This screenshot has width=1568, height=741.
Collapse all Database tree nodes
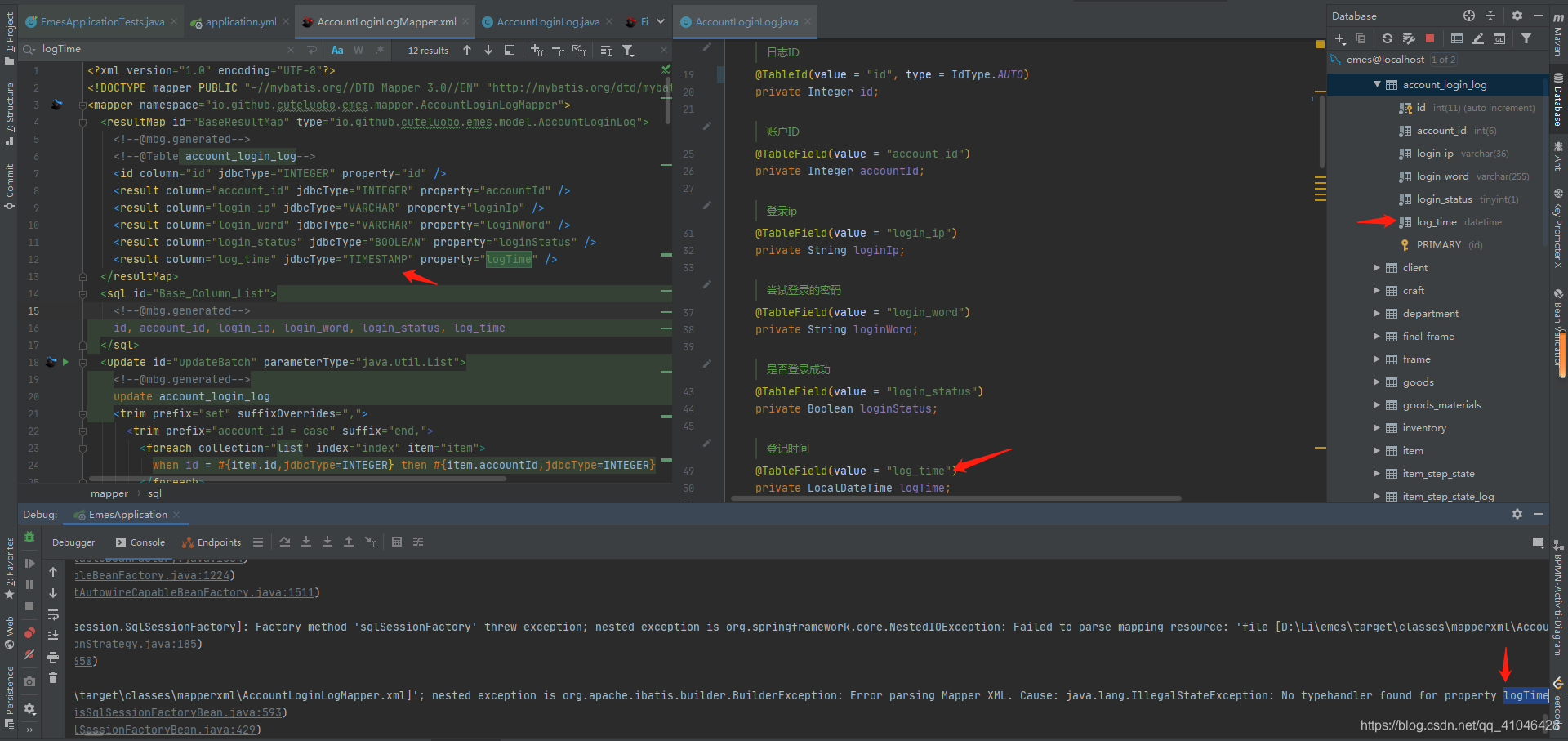pyautogui.click(x=1490, y=16)
